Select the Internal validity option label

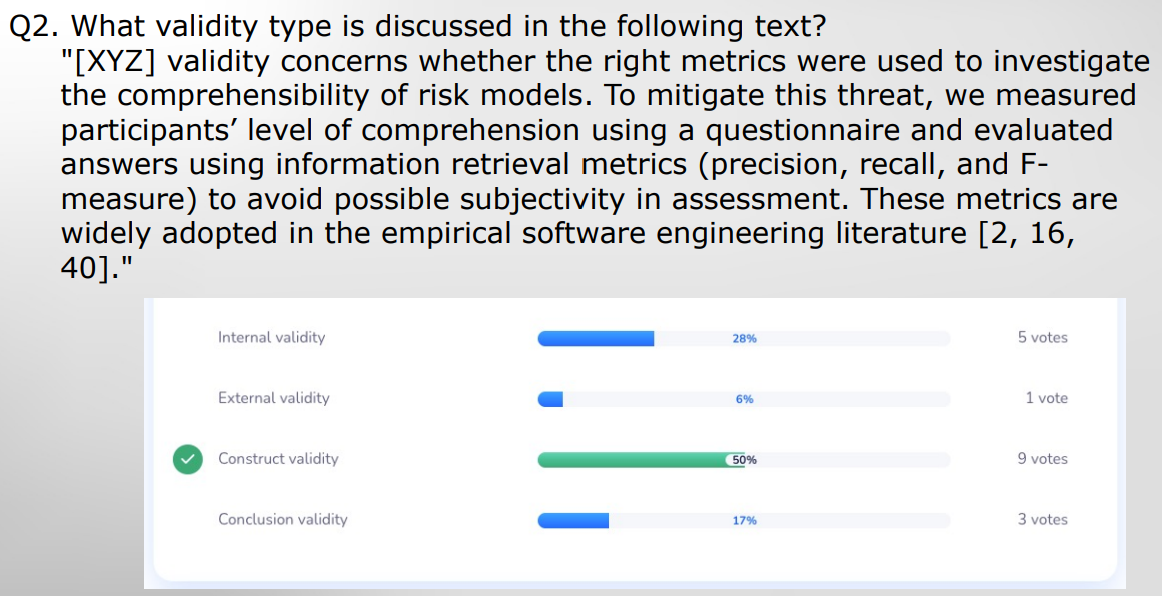pos(271,337)
